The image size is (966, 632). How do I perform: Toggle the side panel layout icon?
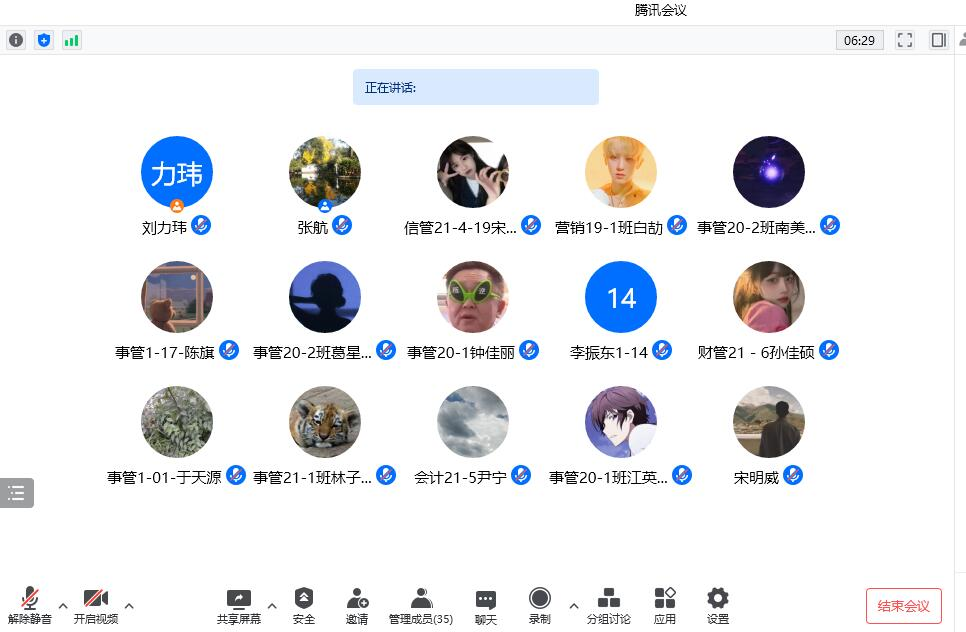pos(938,40)
